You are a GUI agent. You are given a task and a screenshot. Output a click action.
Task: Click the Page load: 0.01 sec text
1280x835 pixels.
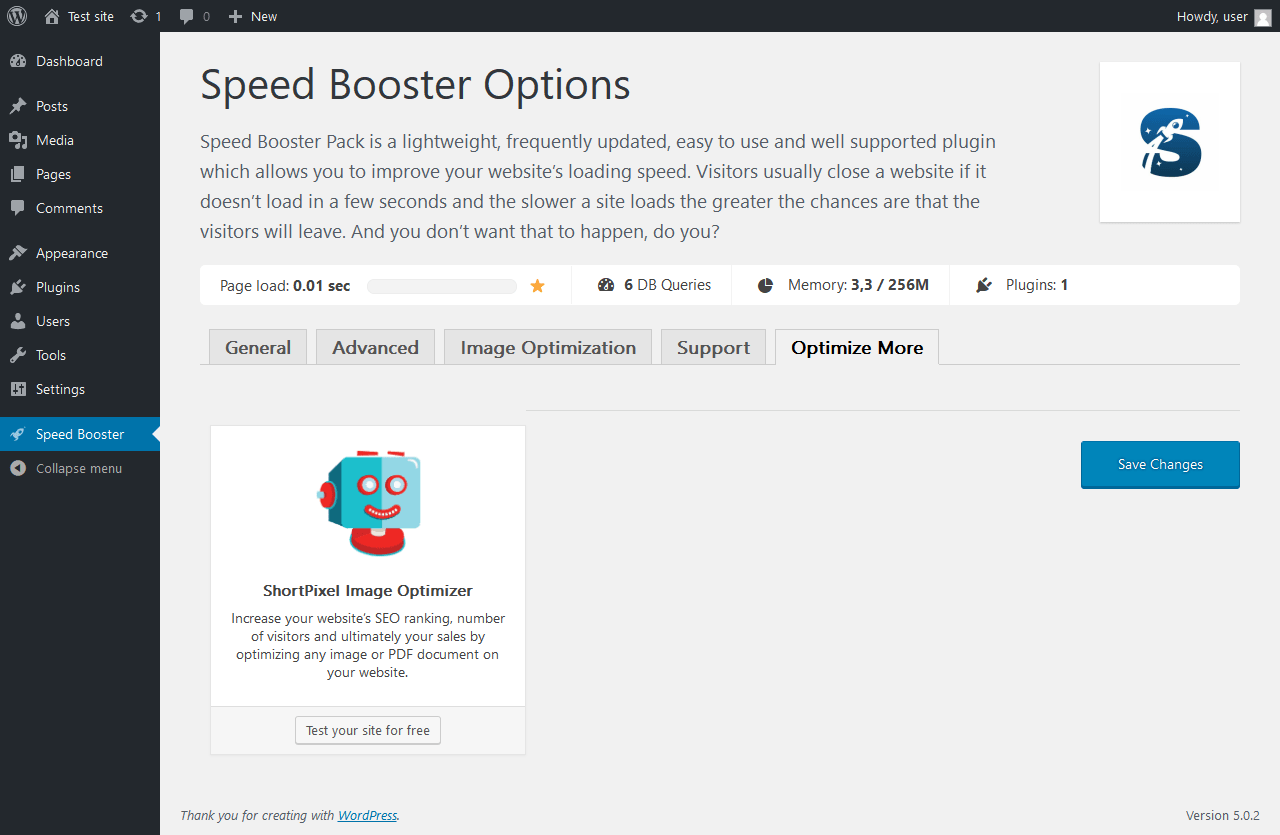coord(285,285)
